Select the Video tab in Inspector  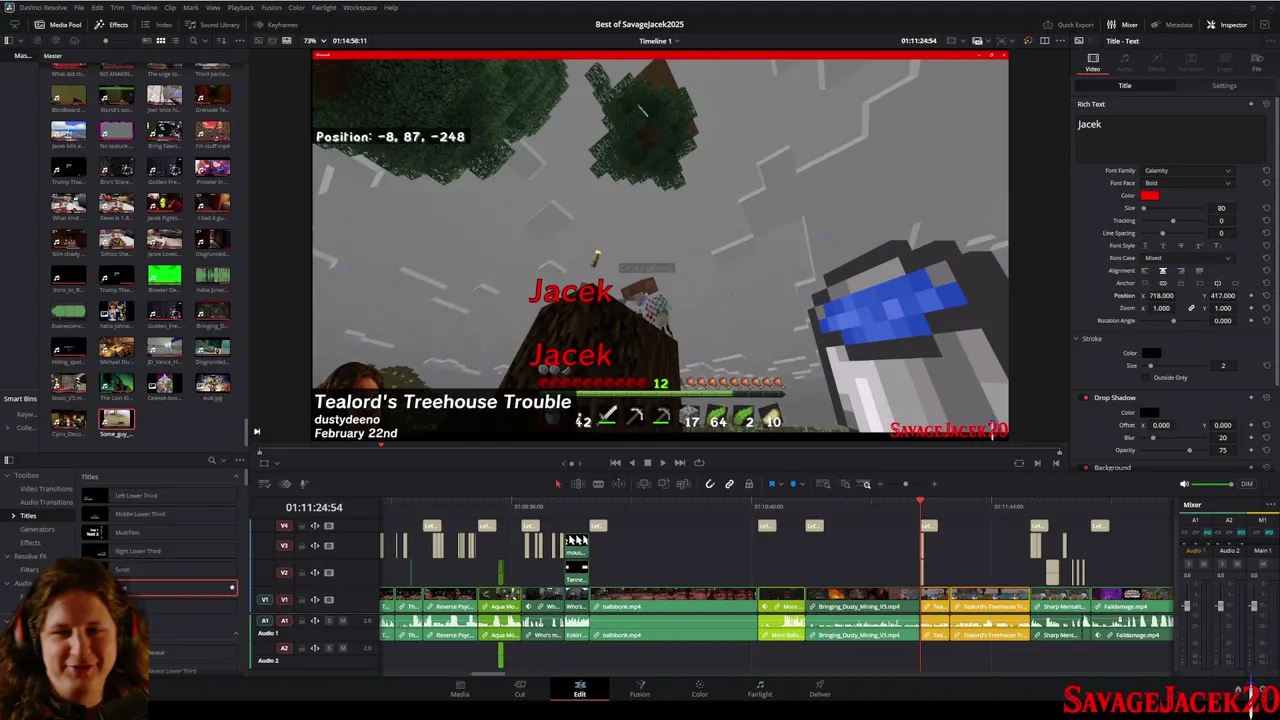click(1093, 62)
